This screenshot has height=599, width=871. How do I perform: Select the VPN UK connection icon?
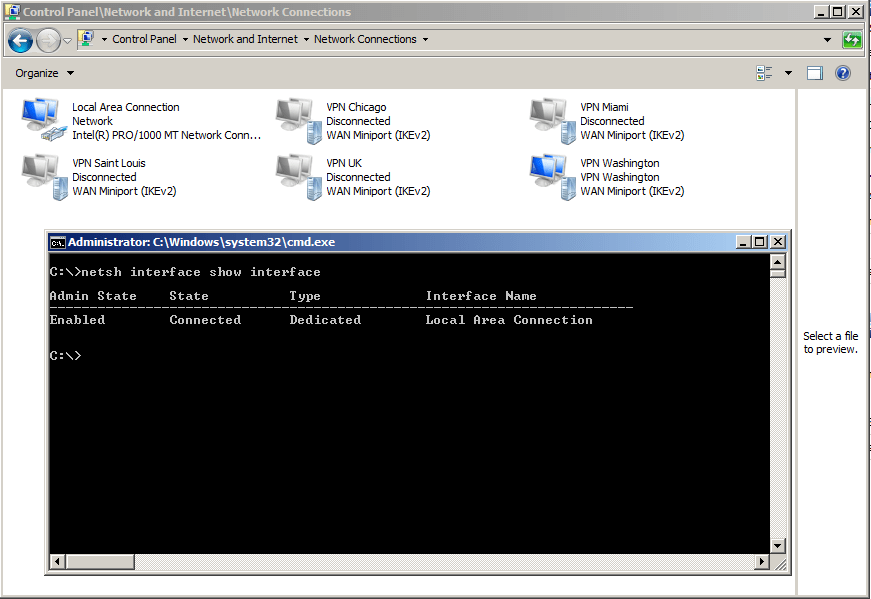(x=296, y=175)
